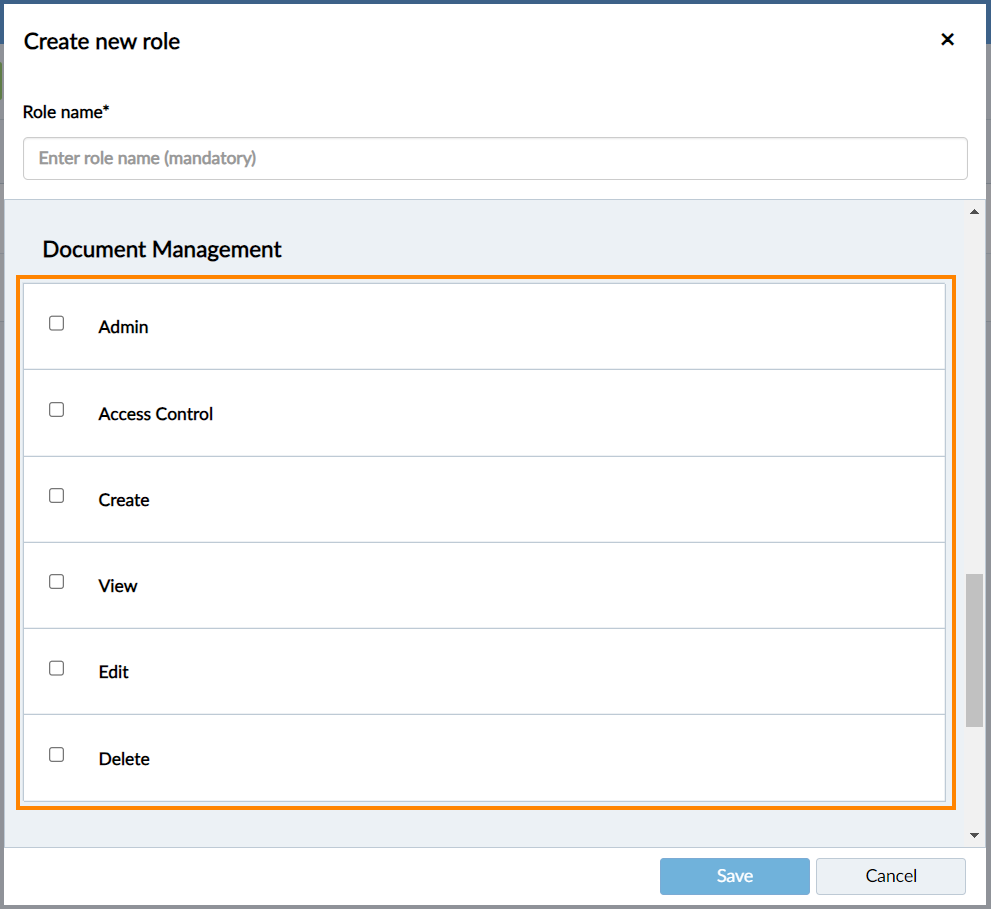This screenshot has width=991, height=909.
Task: Click the scrollbar down arrow
Action: tap(975, 834)
